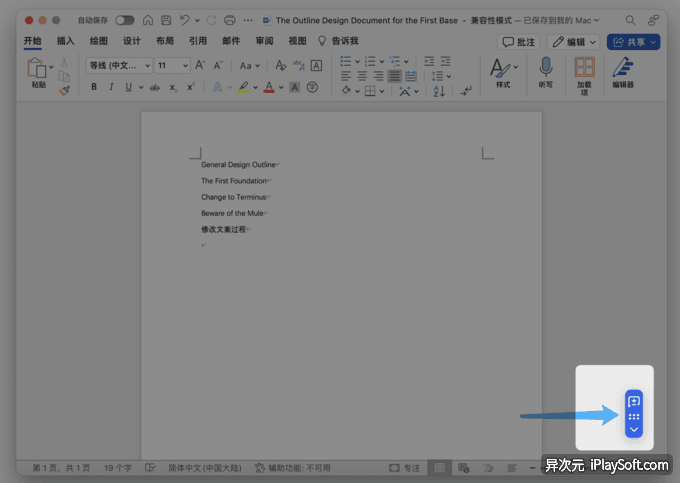Click the 专注 focus mode button

[405, 468]
